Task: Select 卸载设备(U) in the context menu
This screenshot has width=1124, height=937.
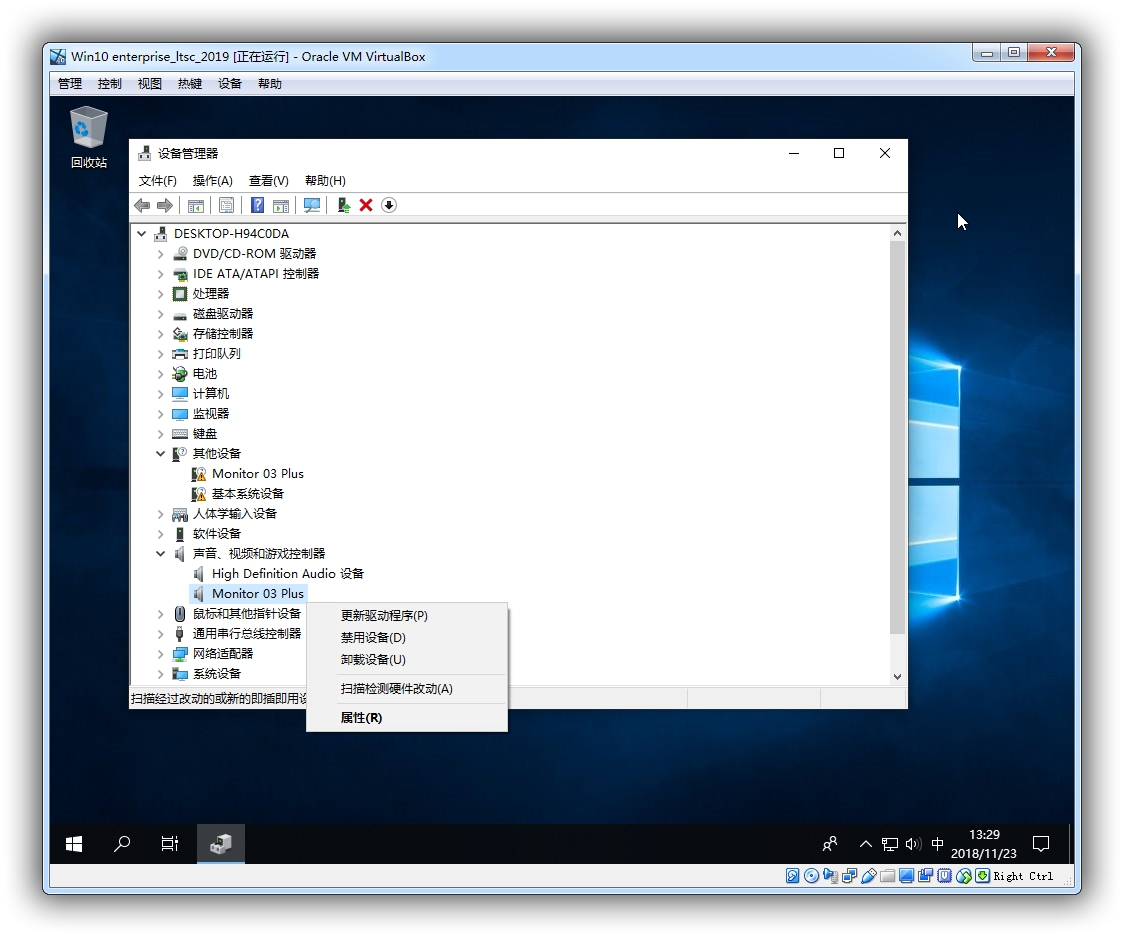Action: pyautogui.click(x=373, y=660)
